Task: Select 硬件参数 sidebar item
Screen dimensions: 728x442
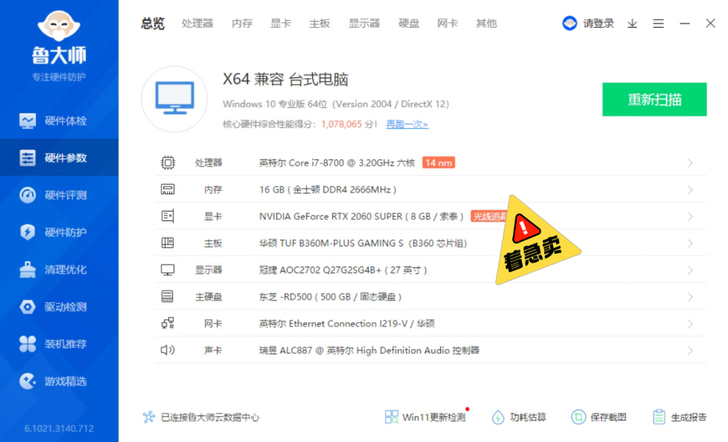Action: click(59, 157)
